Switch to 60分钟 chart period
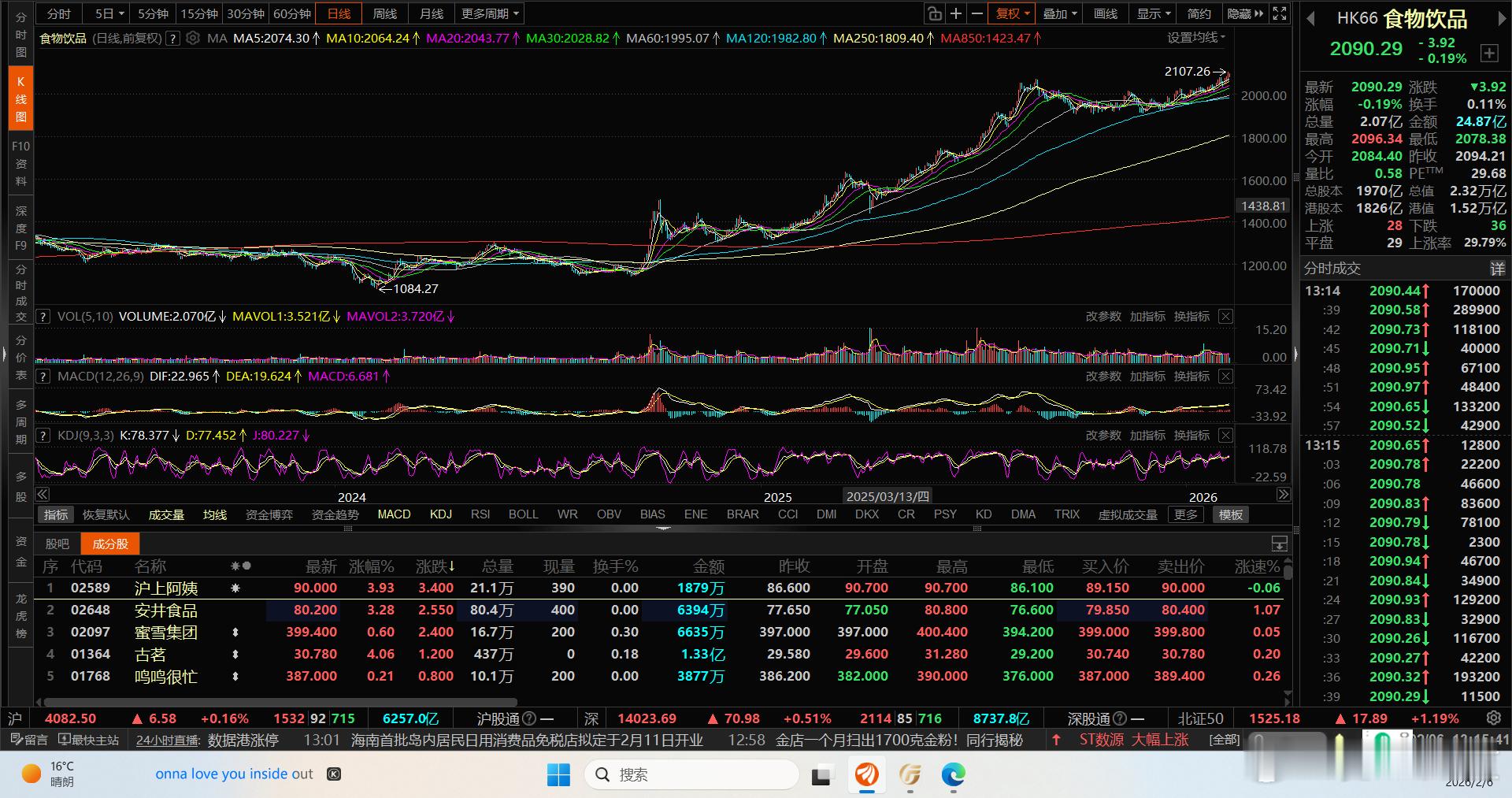Image resolution: width=1512 pixels, height=798 pixels. [292, 13]
